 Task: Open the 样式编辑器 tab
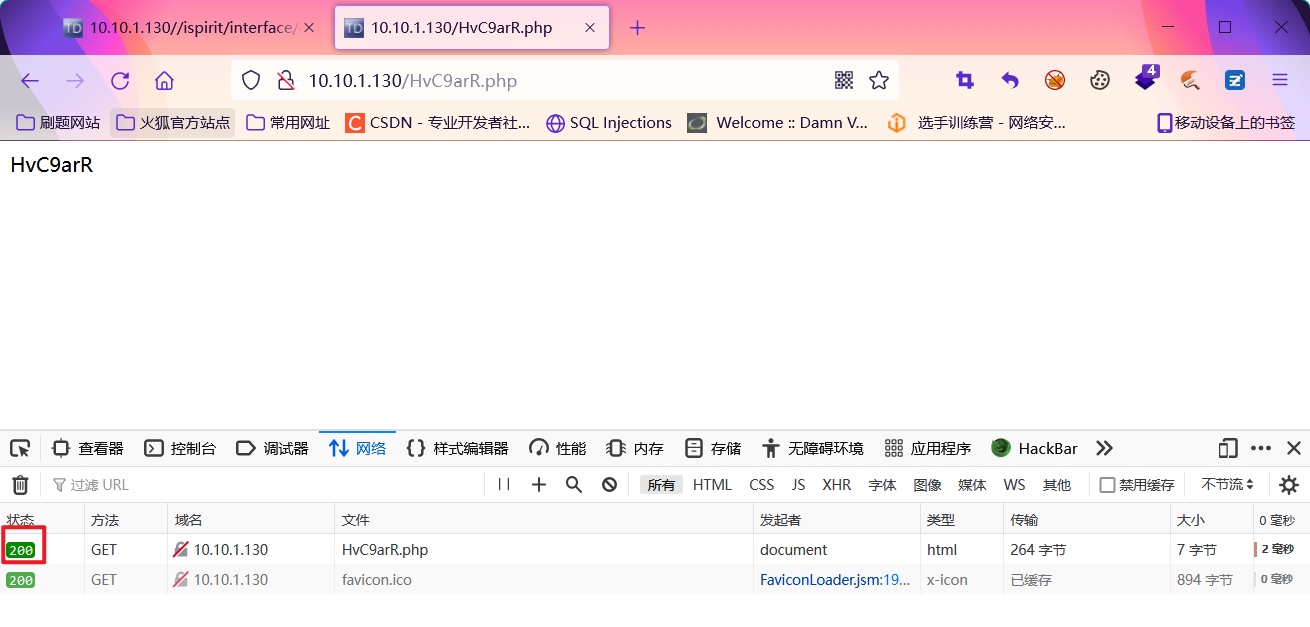pos(458,448)
